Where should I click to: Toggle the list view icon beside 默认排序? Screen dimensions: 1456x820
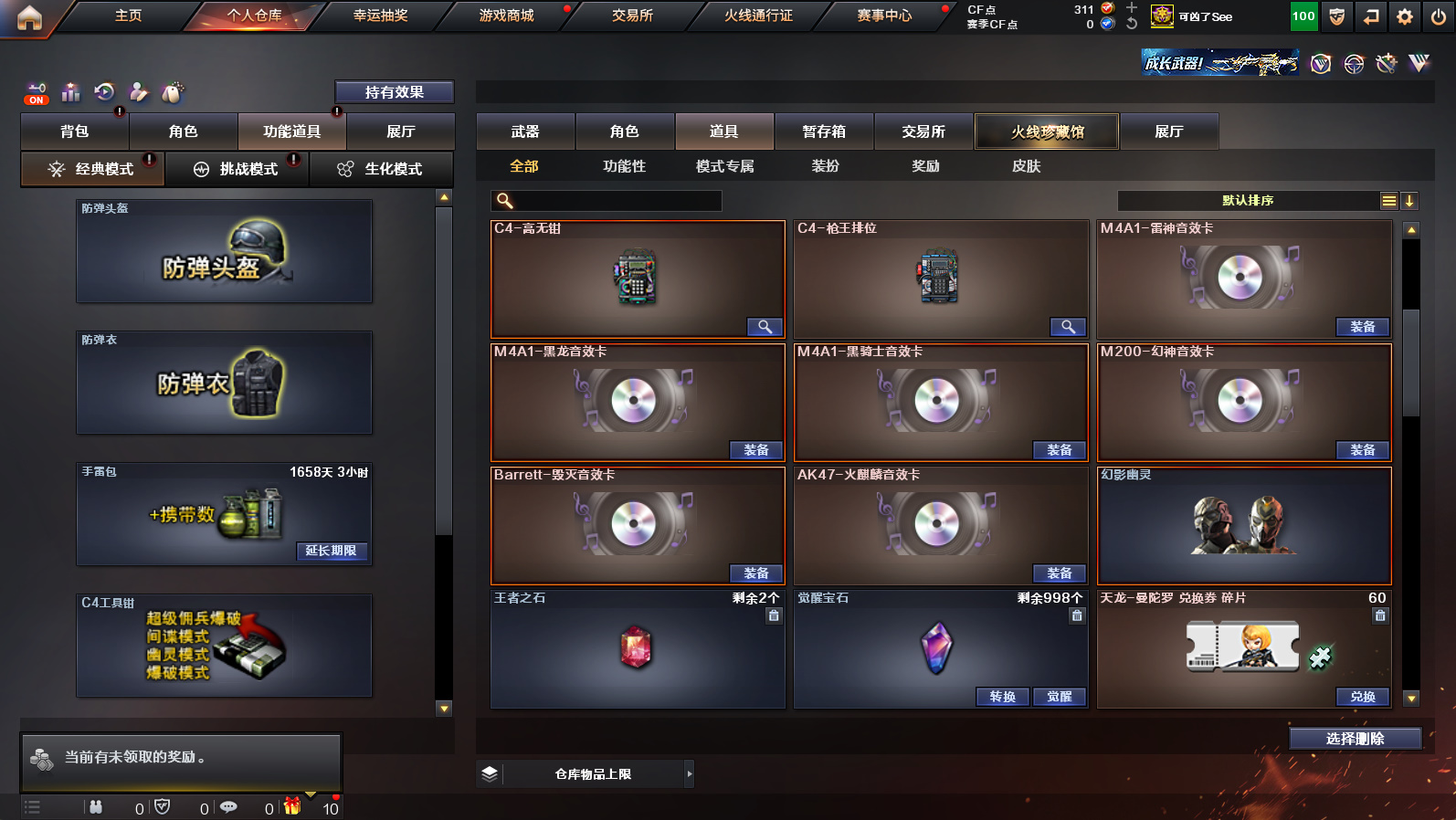point(1389,201)
